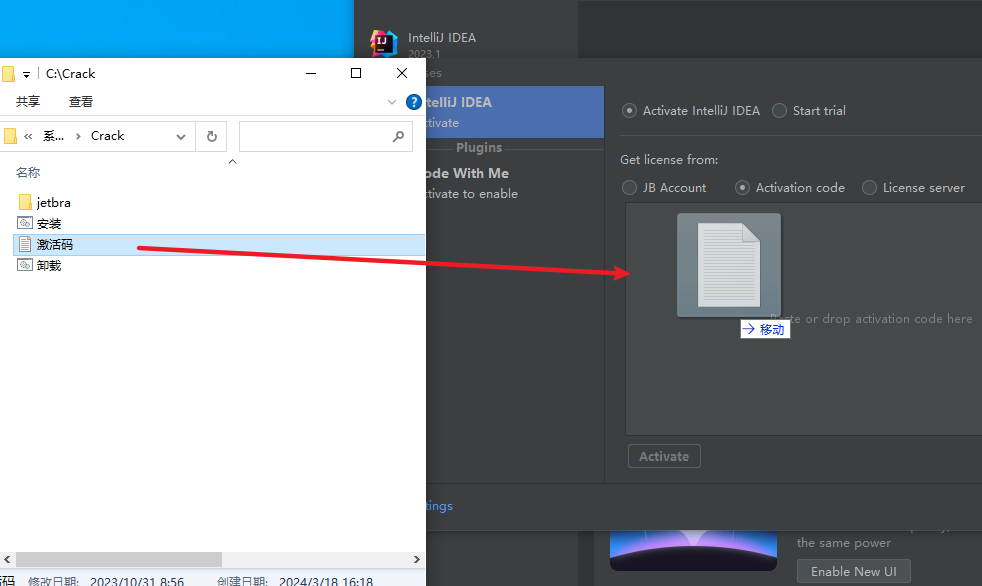Click the file name 激活码
Screen dimensions: 982x586
(55, 244)
